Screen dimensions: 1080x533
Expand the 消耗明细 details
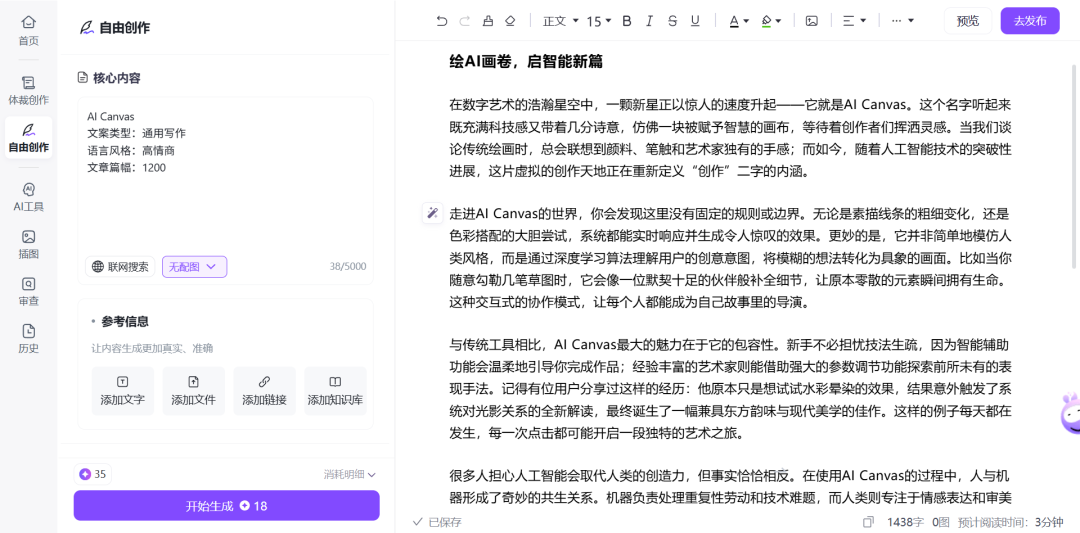point(349,475)
